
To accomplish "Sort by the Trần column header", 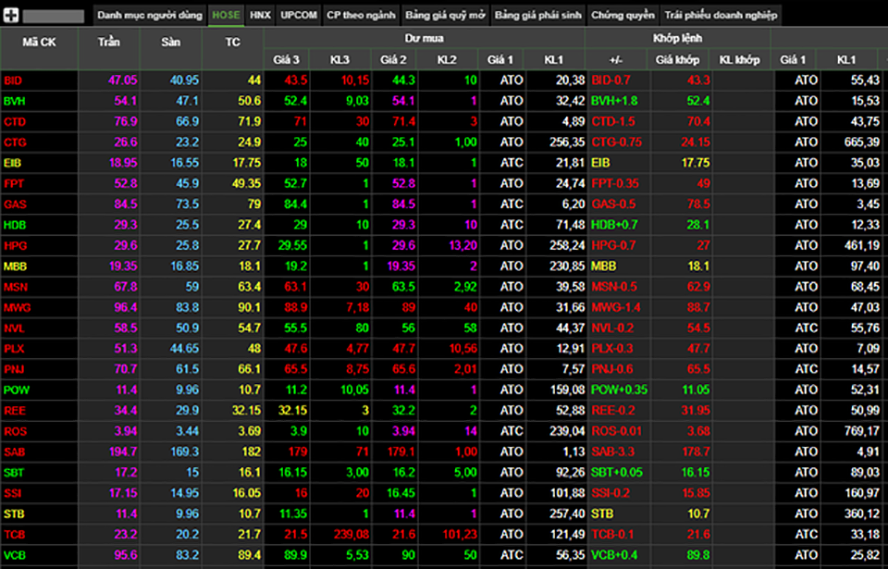I will pos(109,43).
